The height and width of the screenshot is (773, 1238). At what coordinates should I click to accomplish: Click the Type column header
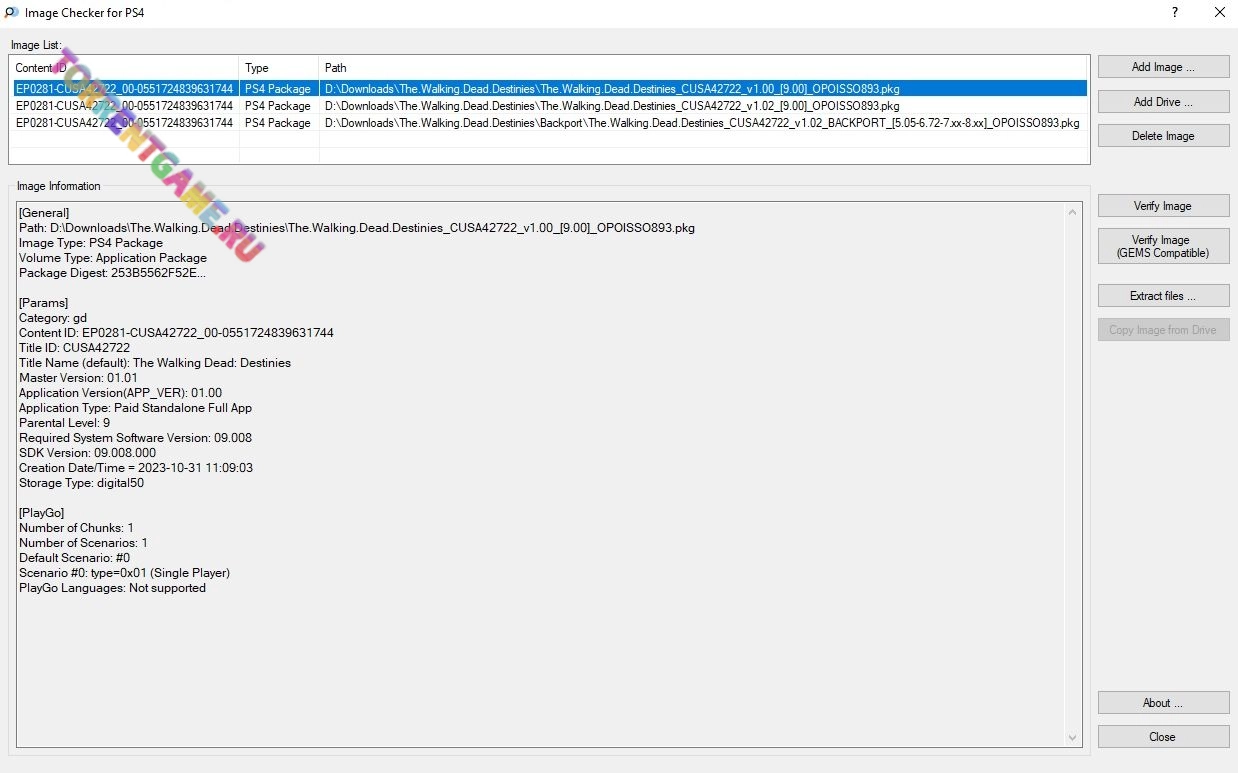click(x=278, y=68)
